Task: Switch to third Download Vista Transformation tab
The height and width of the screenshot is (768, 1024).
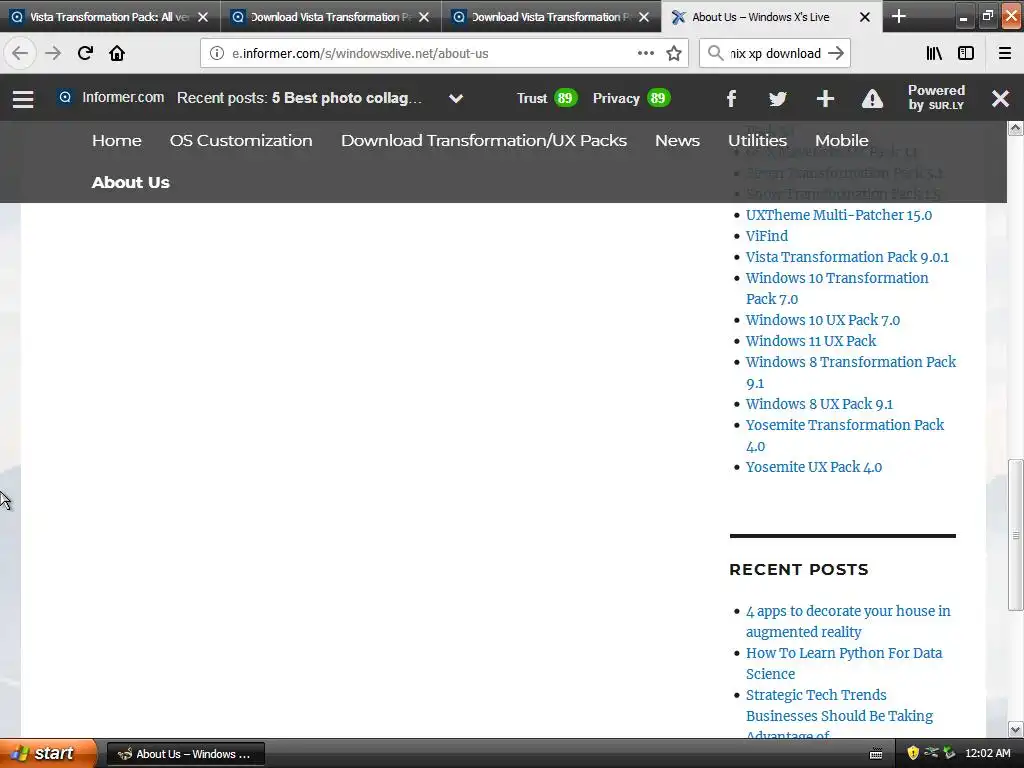Action: (552, 17)
